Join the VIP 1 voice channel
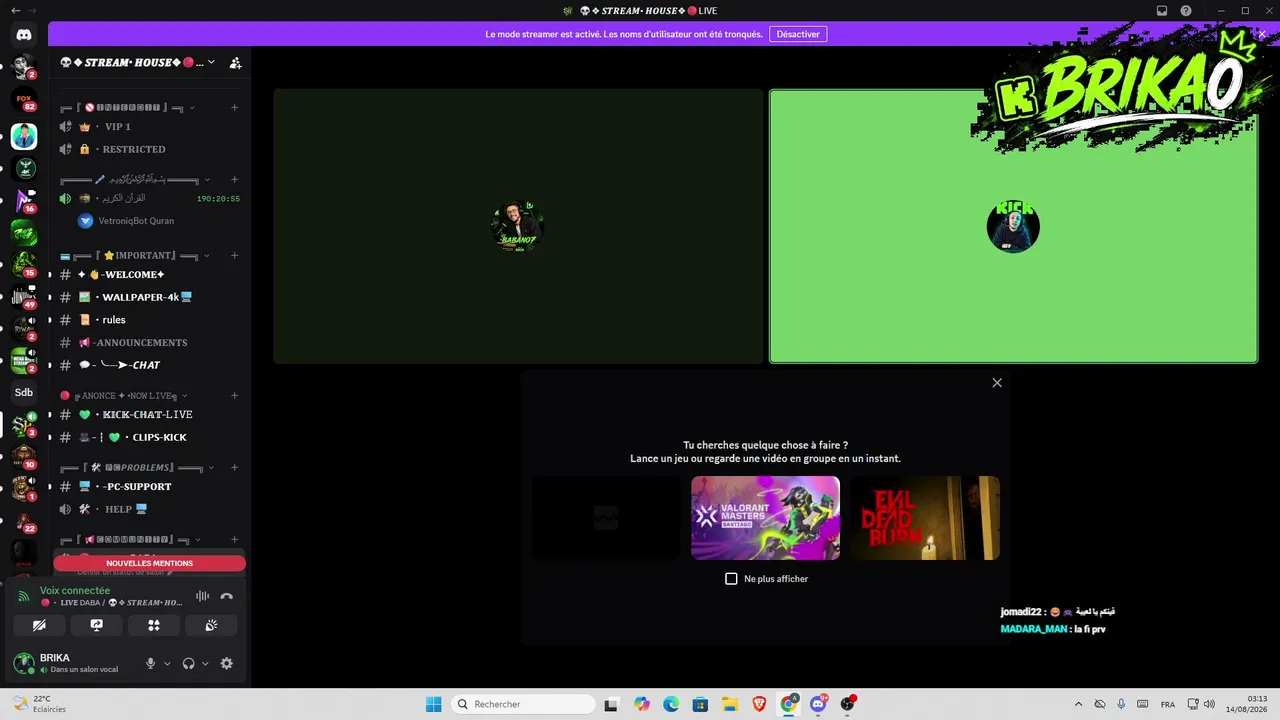Viewport: 1280px width, 720px height. click(x=149, y=127)
